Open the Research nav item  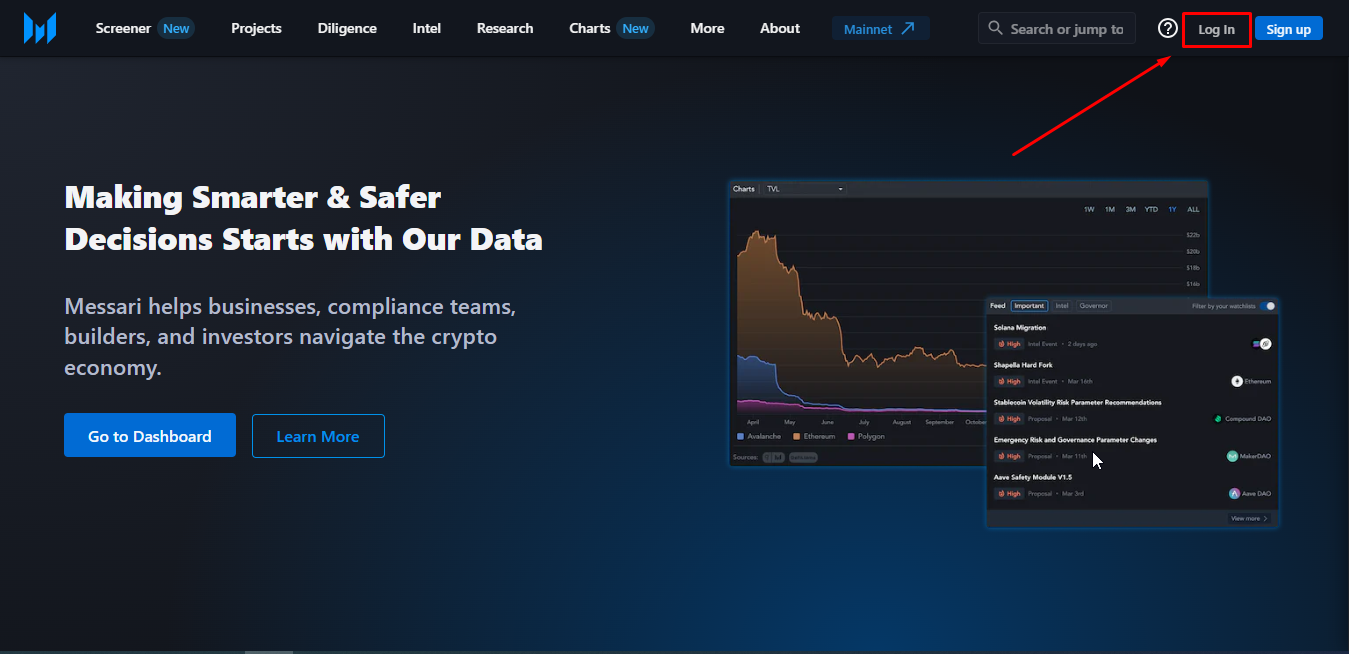click(505, 28)
